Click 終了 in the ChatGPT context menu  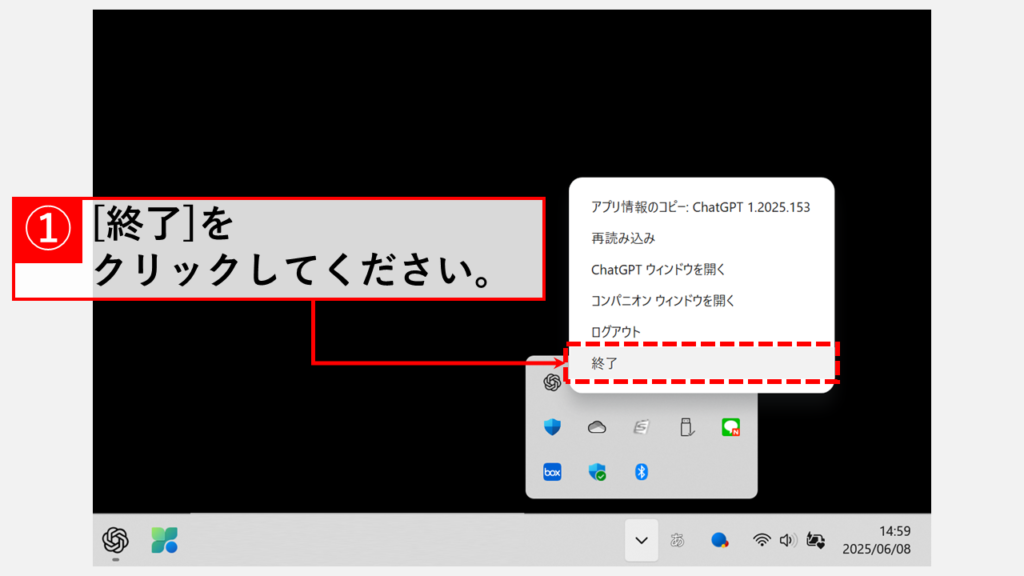605,364
